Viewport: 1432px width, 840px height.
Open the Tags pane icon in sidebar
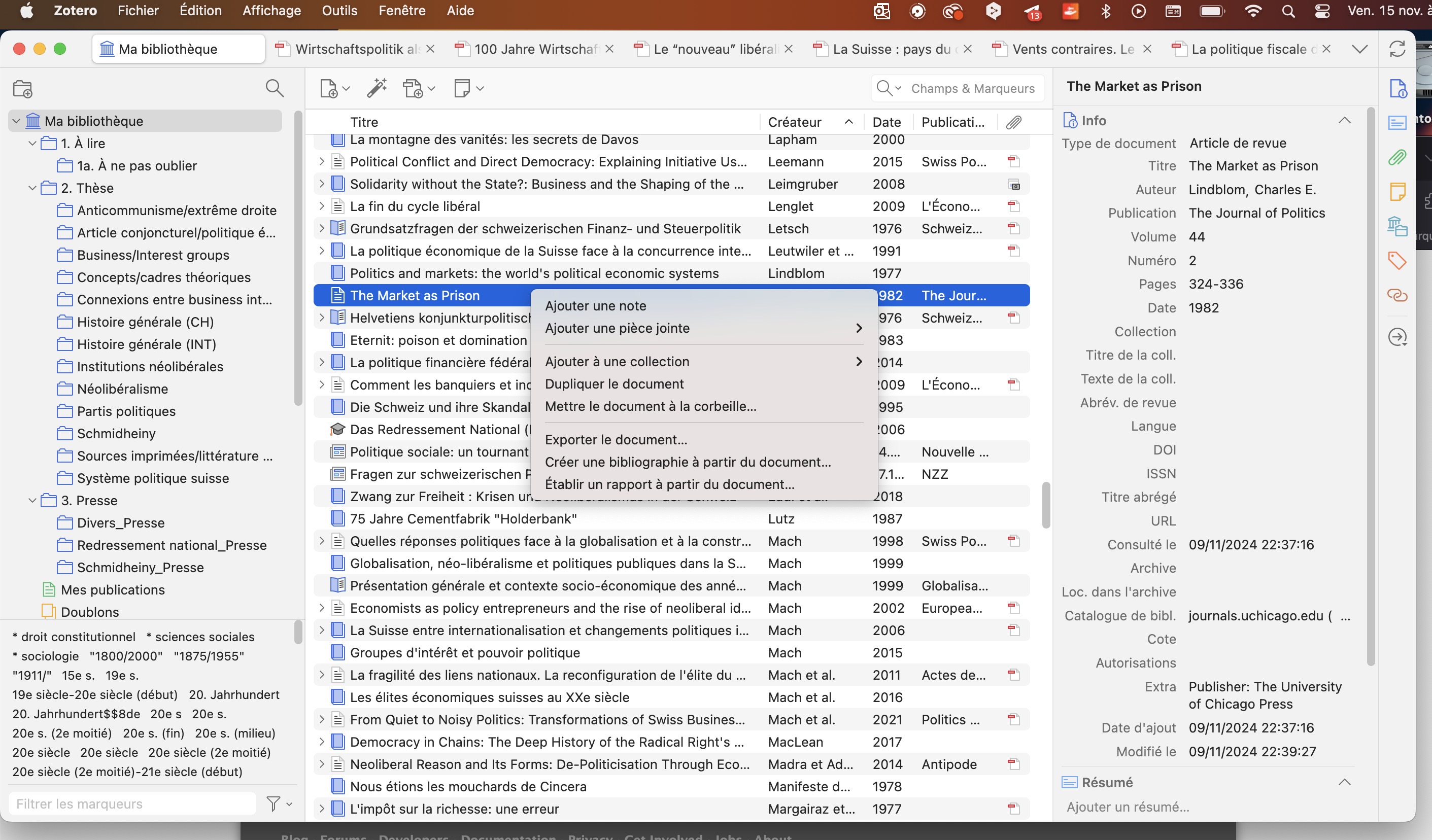coord(1397,261)
